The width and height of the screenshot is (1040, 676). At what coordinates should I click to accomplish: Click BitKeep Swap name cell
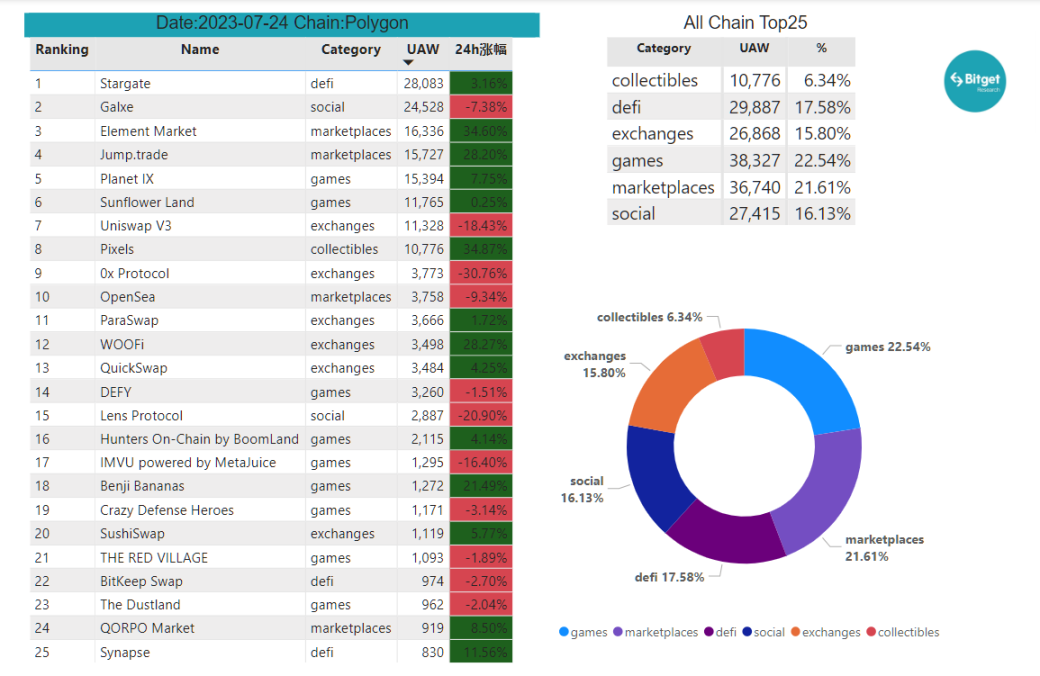pyautogui.click(x=141, y=581)
